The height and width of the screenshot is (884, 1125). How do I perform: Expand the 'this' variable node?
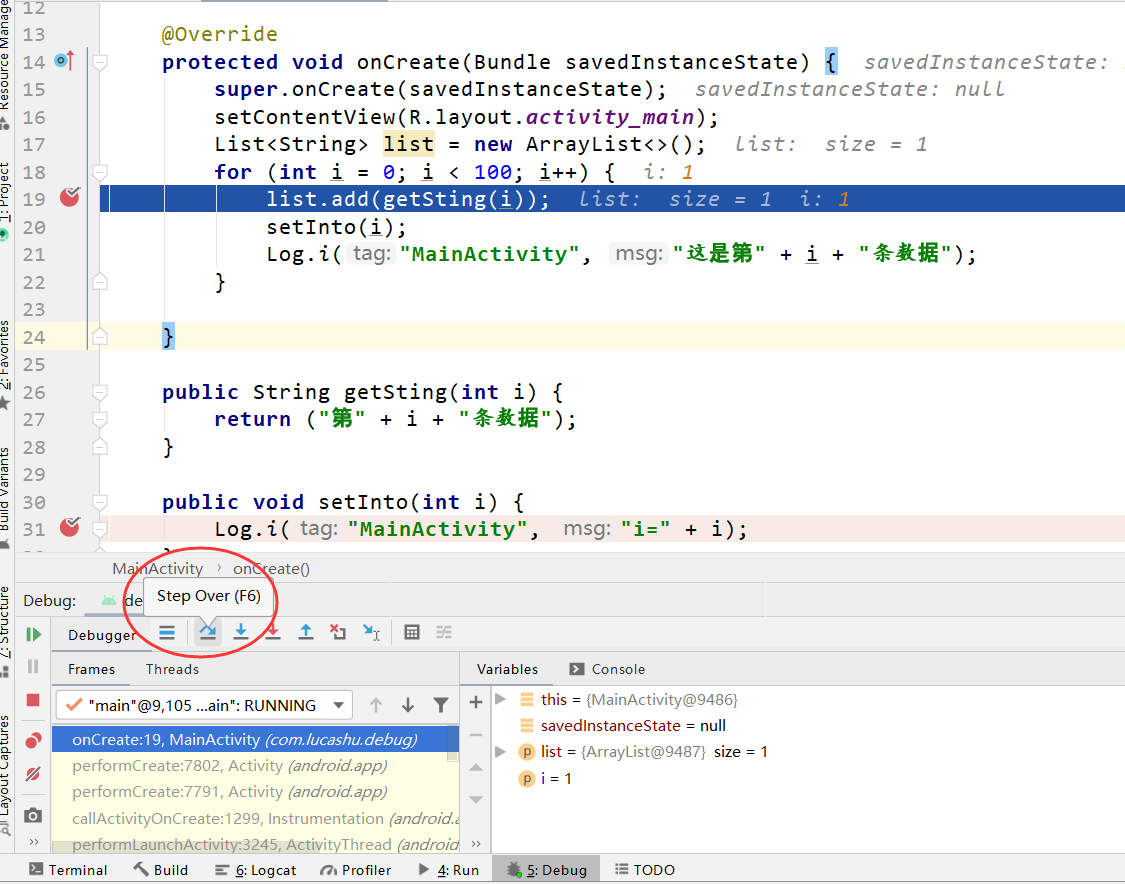pos(501,699)
